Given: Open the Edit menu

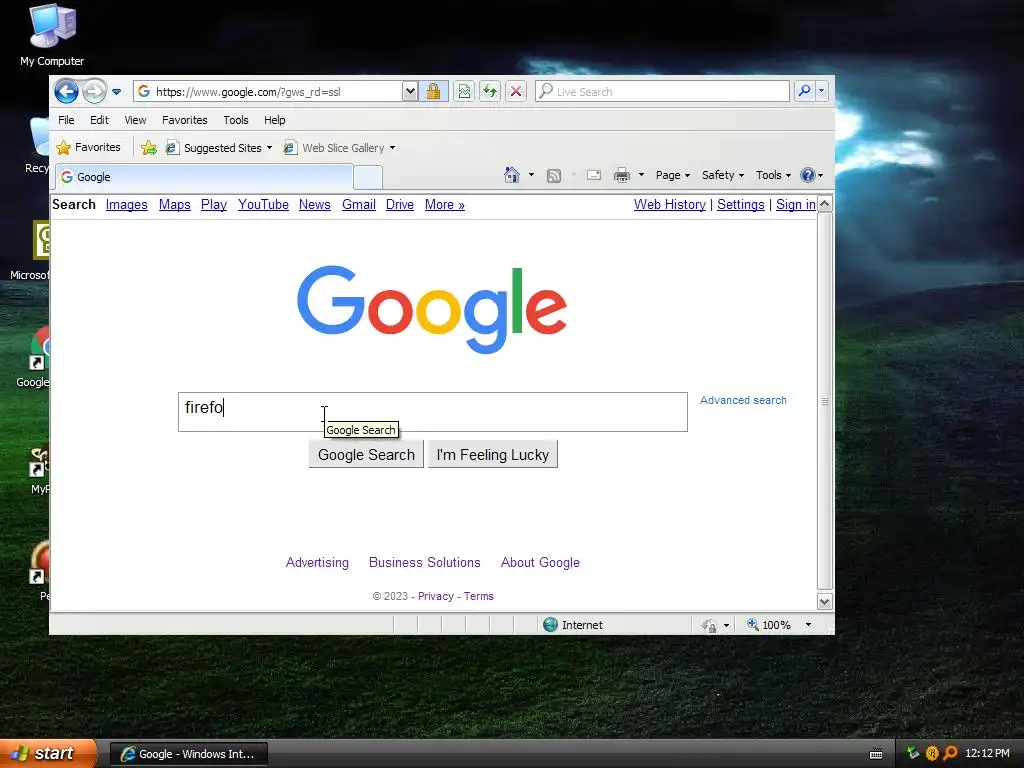Looking at the screenshot, I should click(99, 120).
